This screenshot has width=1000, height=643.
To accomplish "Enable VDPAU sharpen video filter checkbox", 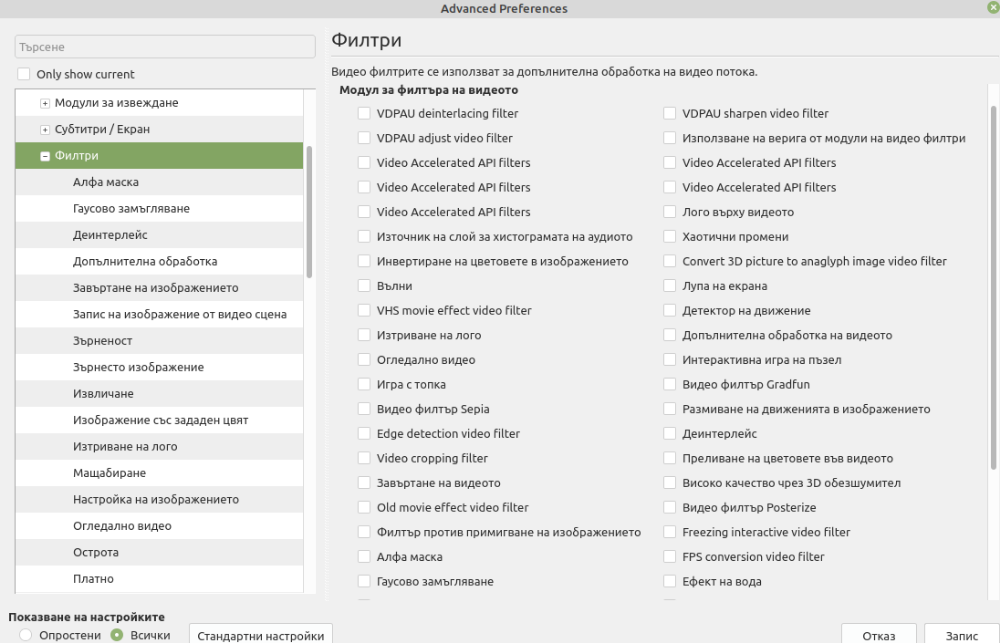I will click(x=670, y=114).
